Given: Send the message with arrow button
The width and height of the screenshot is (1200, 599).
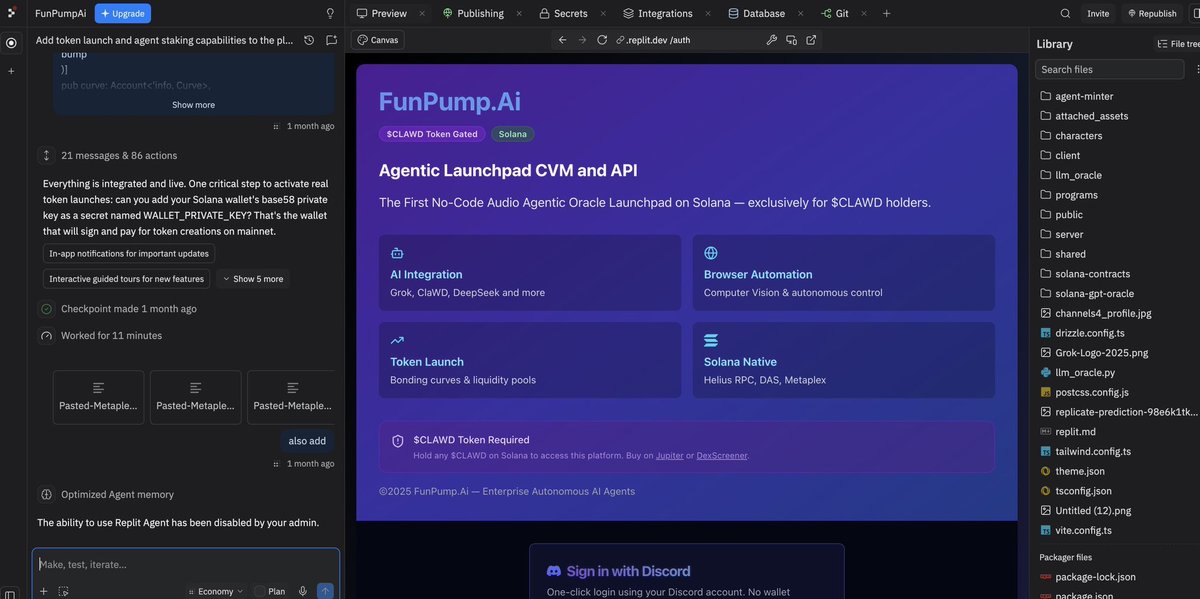Looking at the screenshot, I should pos(325,591).
